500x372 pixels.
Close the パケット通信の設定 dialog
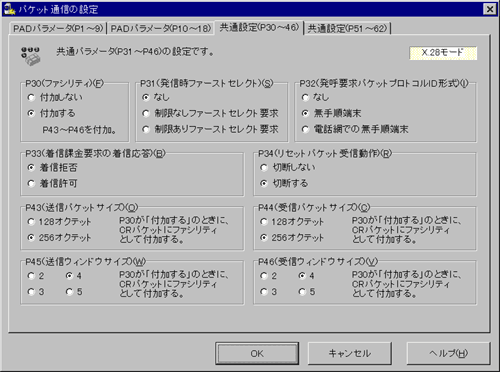(x=490, y=9)
